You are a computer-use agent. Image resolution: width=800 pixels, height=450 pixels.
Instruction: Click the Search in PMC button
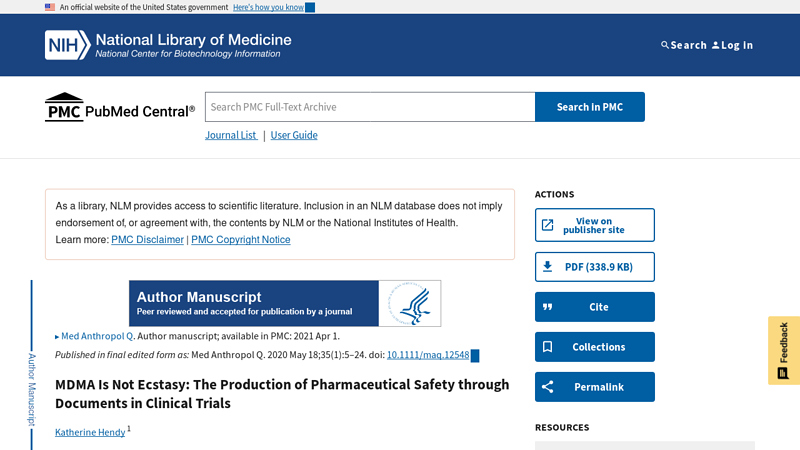pos(590,107)
